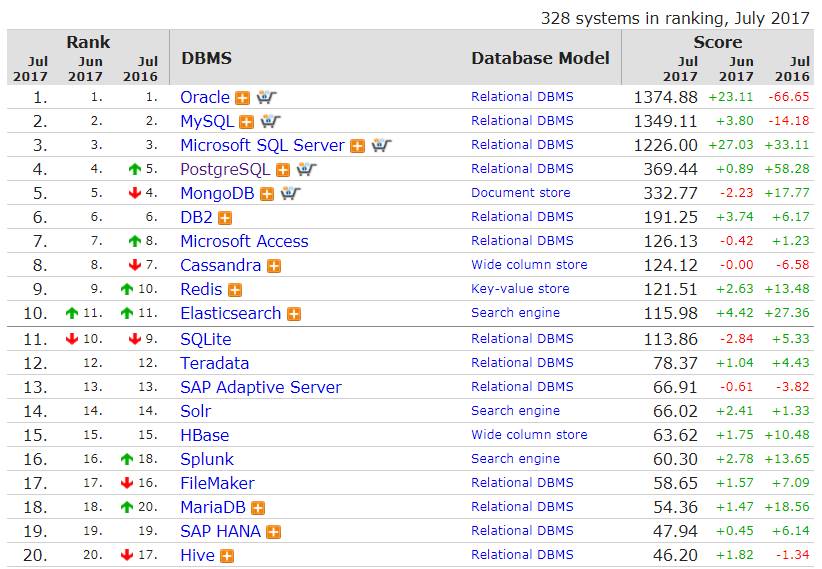Click the shopping cart icon next to Oracle
The height and width of the screenshot is (569, 822).
(x=266, y=98)
